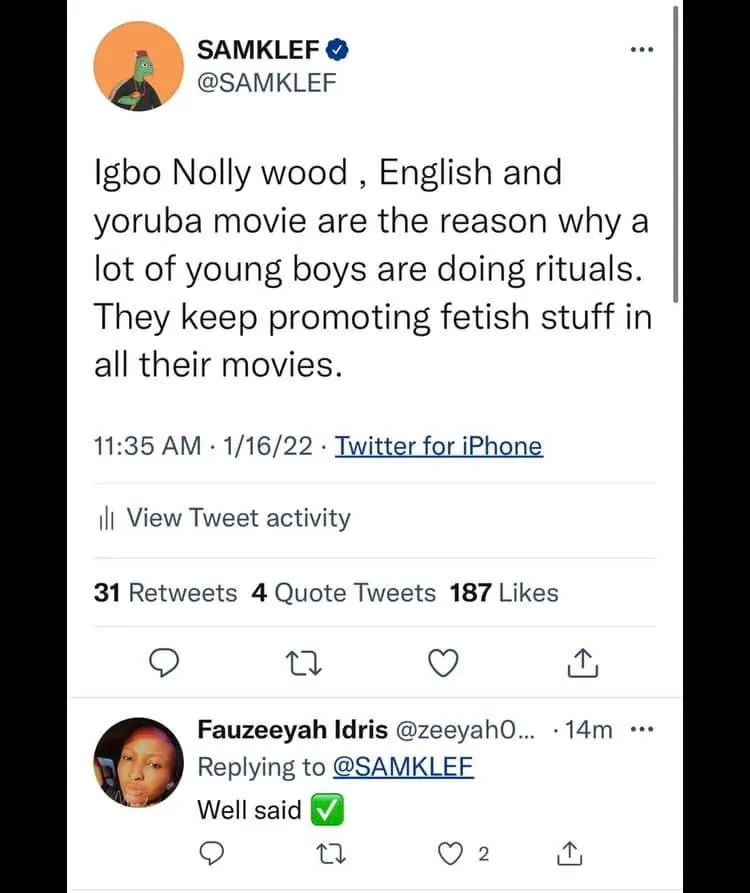Image resolution: width=750 pixels, height=893 pixels.
Task: Open SAMKLEF's profile picture
Action: pyautogui.click(x=134, y=67)
